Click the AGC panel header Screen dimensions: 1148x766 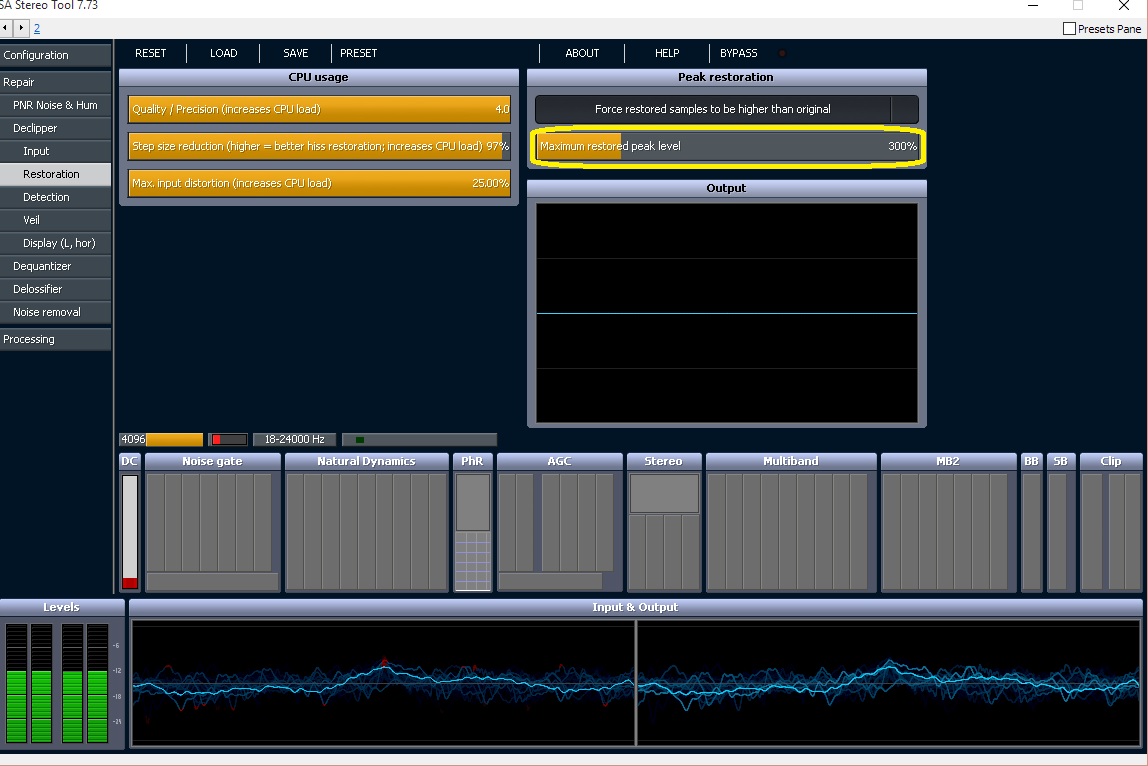559,461
